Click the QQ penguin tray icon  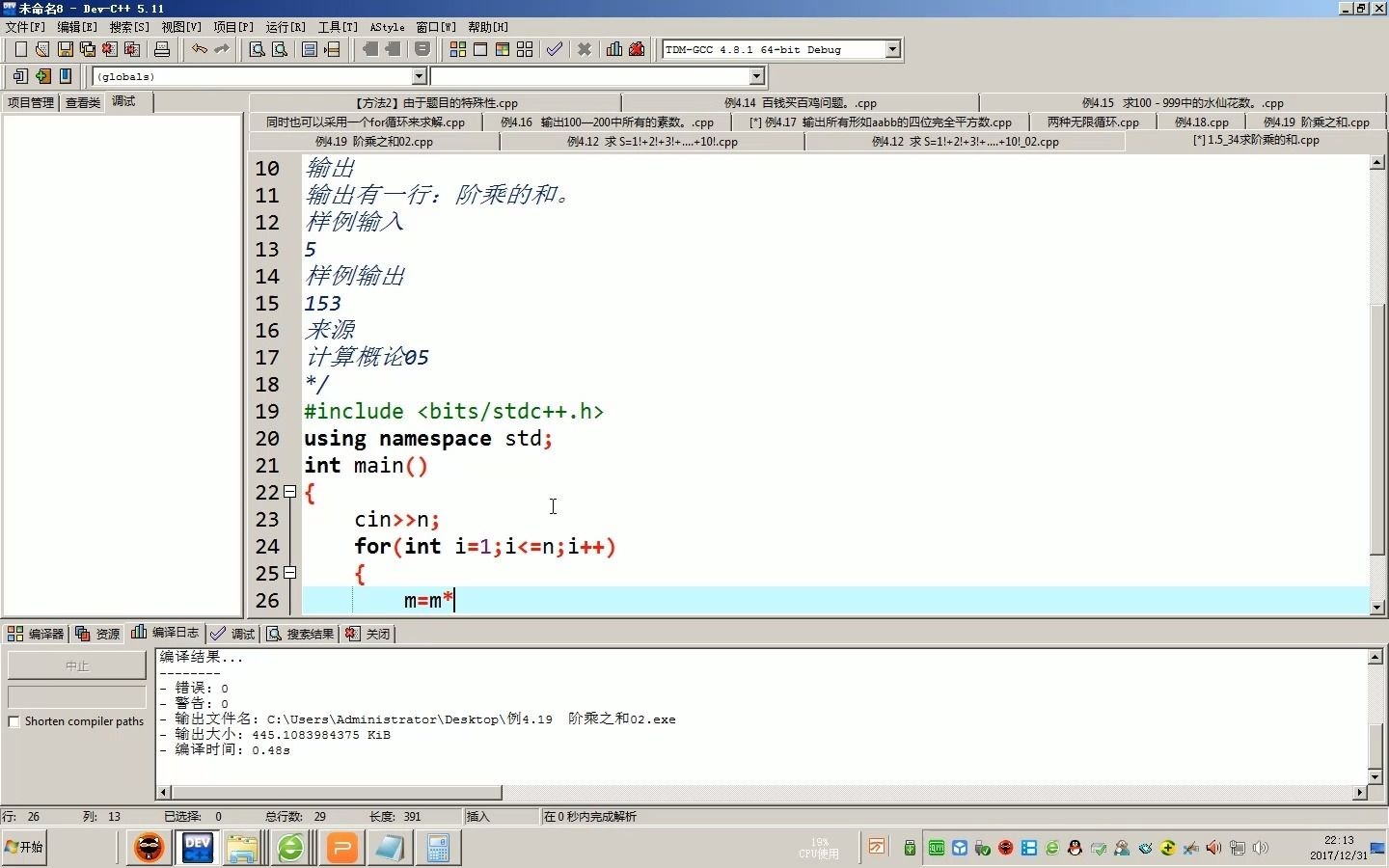1075,848
